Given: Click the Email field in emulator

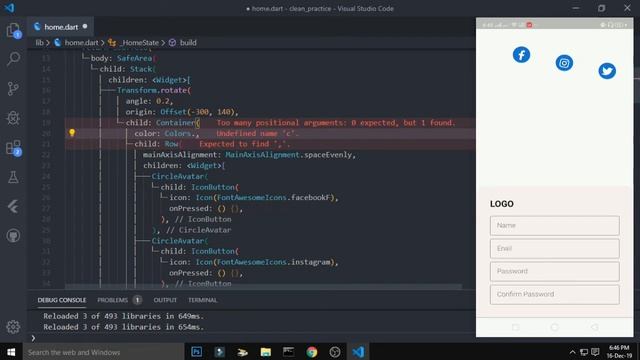Looking at the screenshot, I should coord(554,248).
